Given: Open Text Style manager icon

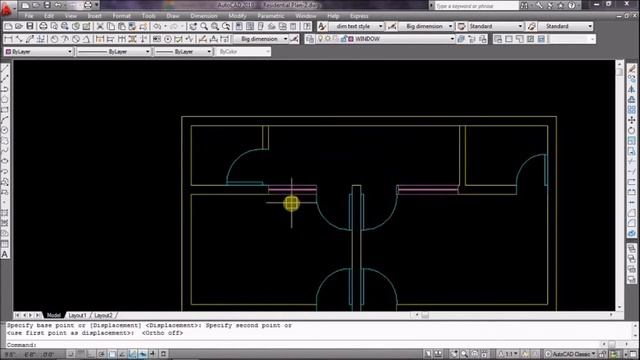Looking at the screenshot, I should (322, 26).
